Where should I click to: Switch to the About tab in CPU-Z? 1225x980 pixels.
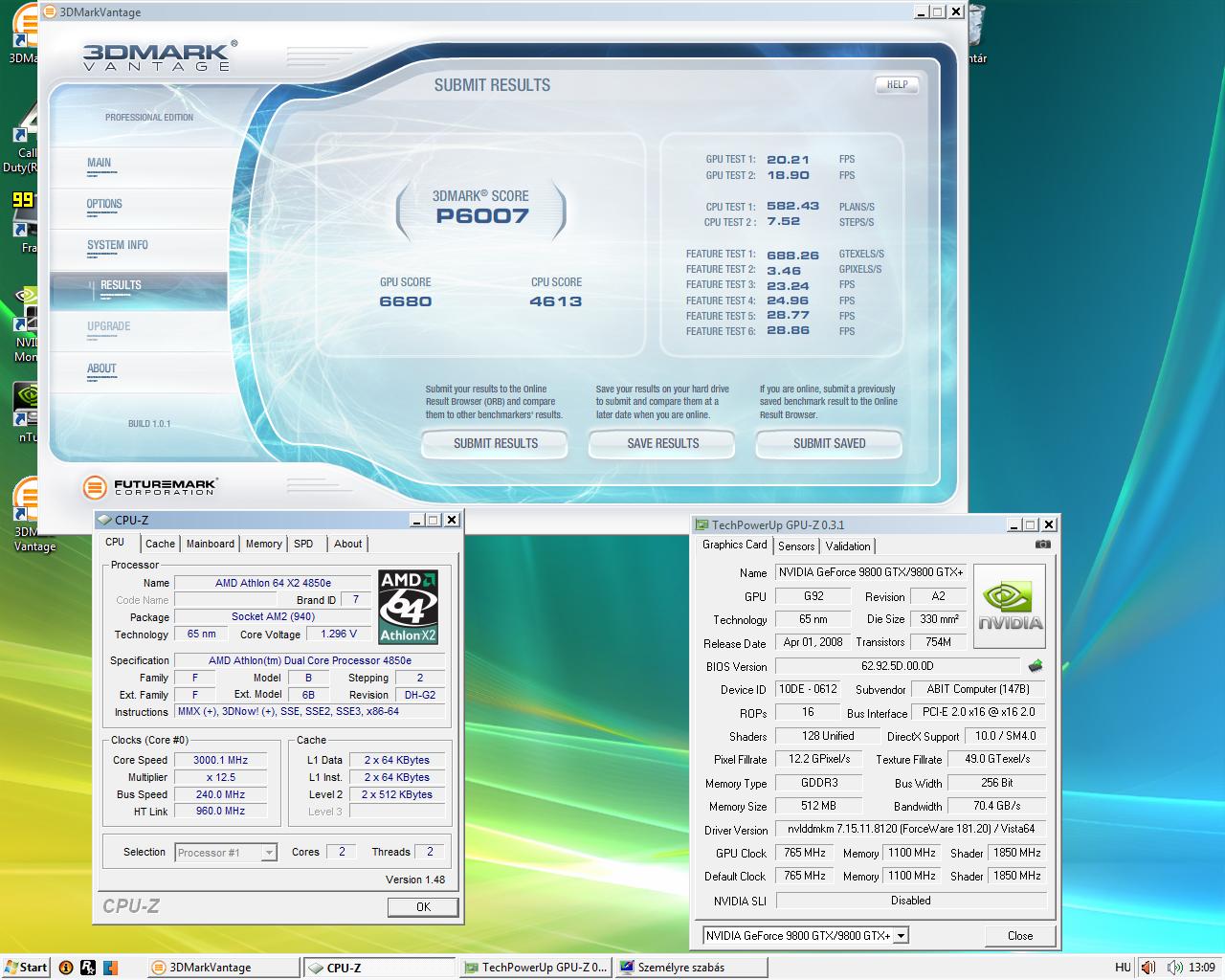[348, 544]
